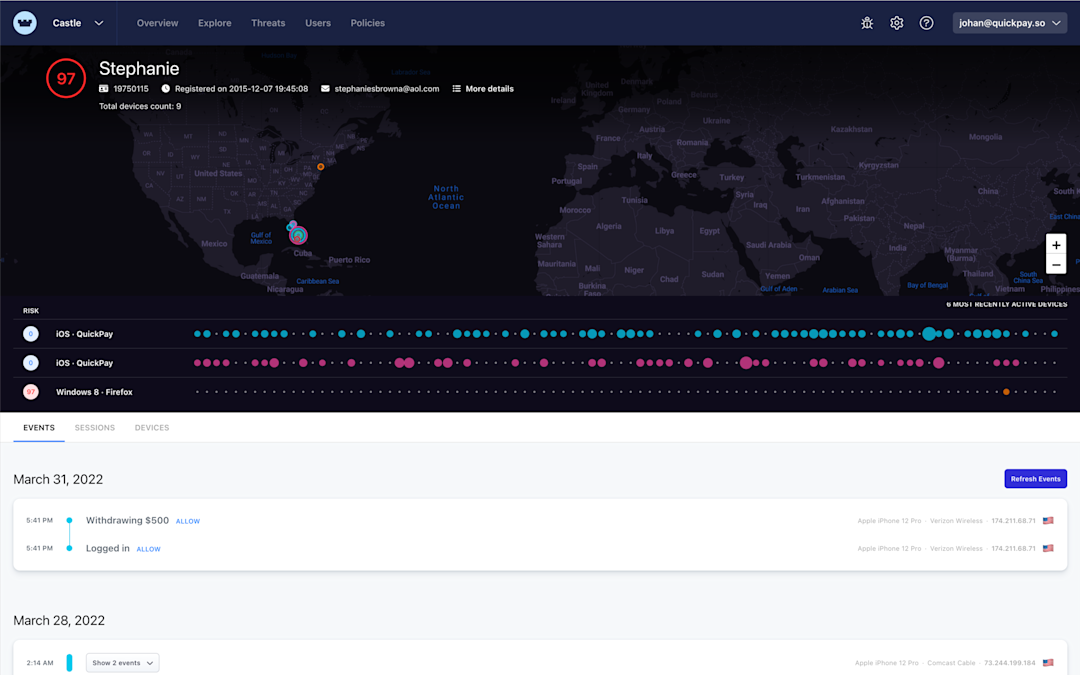This screenshot has height=675, width=1080.
Task: Click IP 73.244.199.184
Action: [x=1009, y=663]
